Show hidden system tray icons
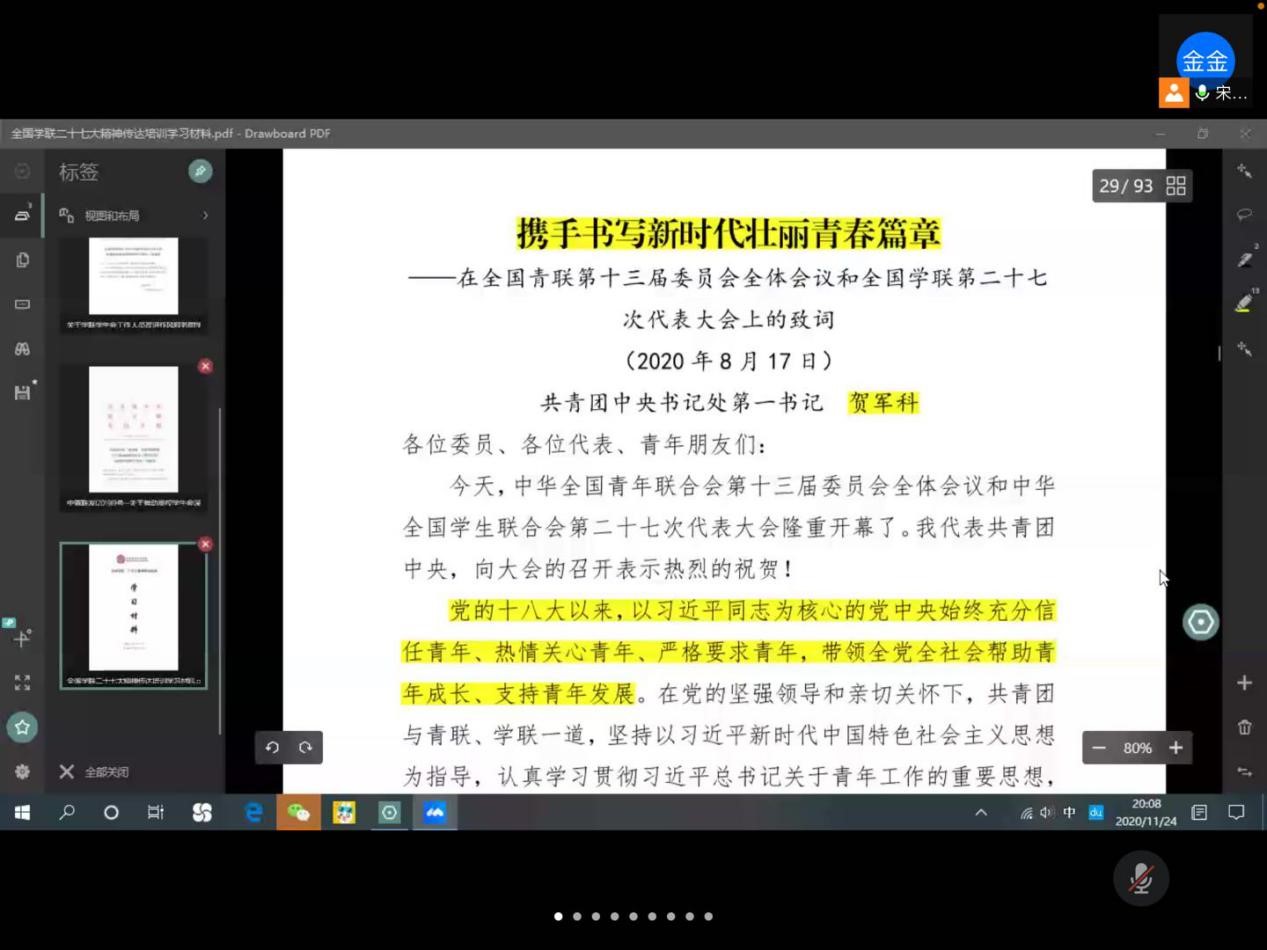The height and width of the screenshot is (950, 1267). (x=981, y=813)
